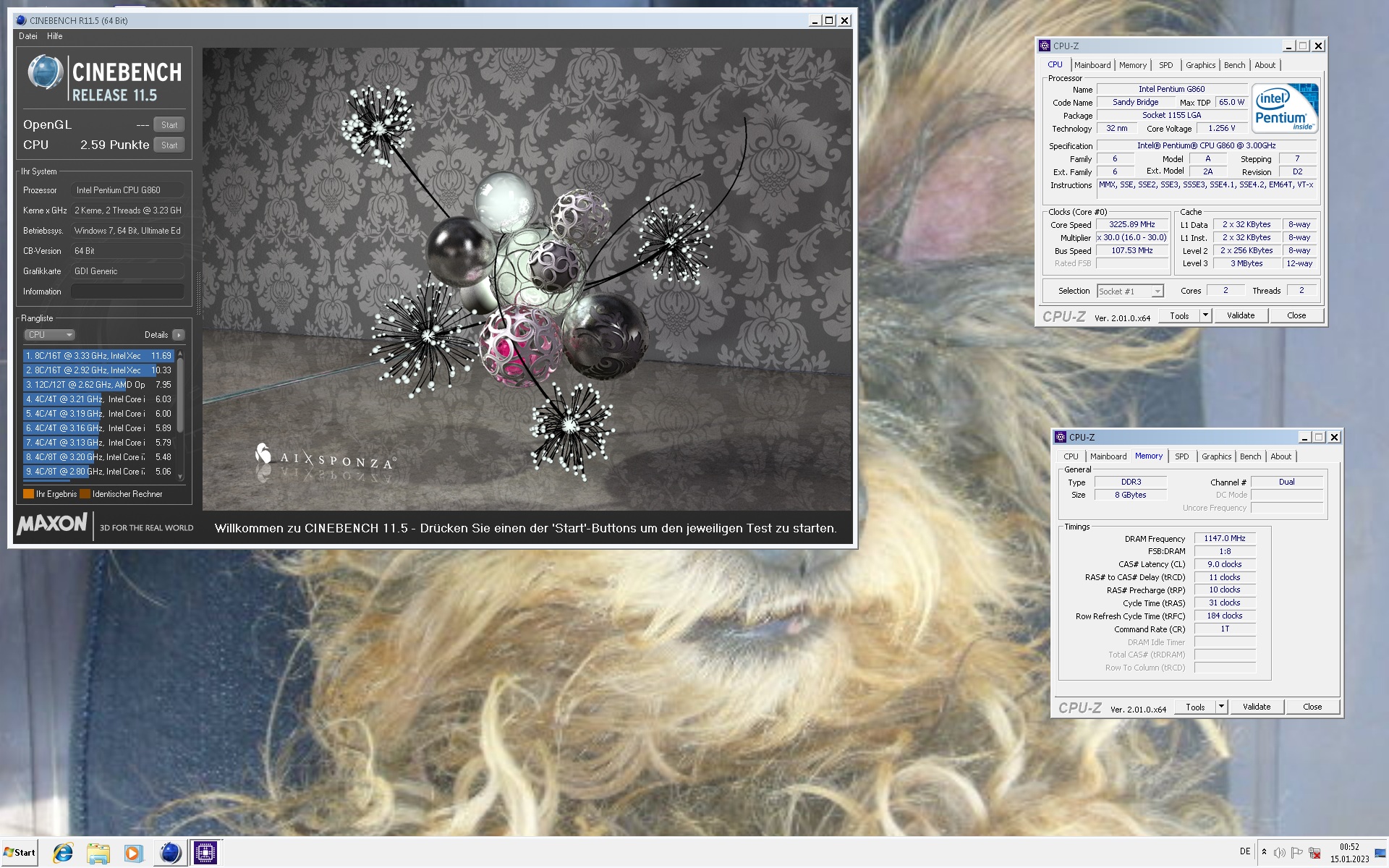This screenshot has width=1389, height=868.
Task: Open Bench tab in lower CPU-Z
Action: coord(1250,456)
